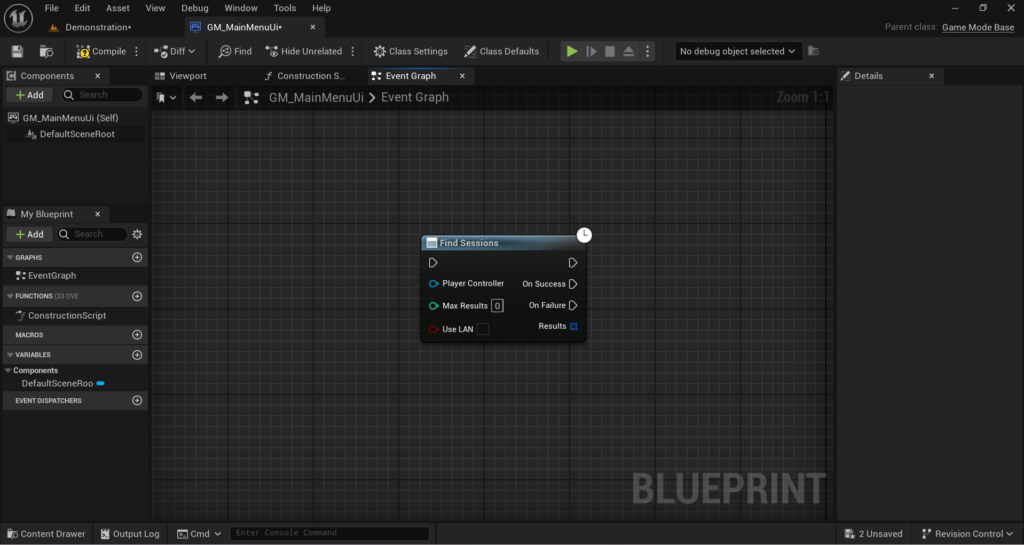The image size is (1024, 545).
Task: Open My Blueprint settings gear
Action: 137,234
